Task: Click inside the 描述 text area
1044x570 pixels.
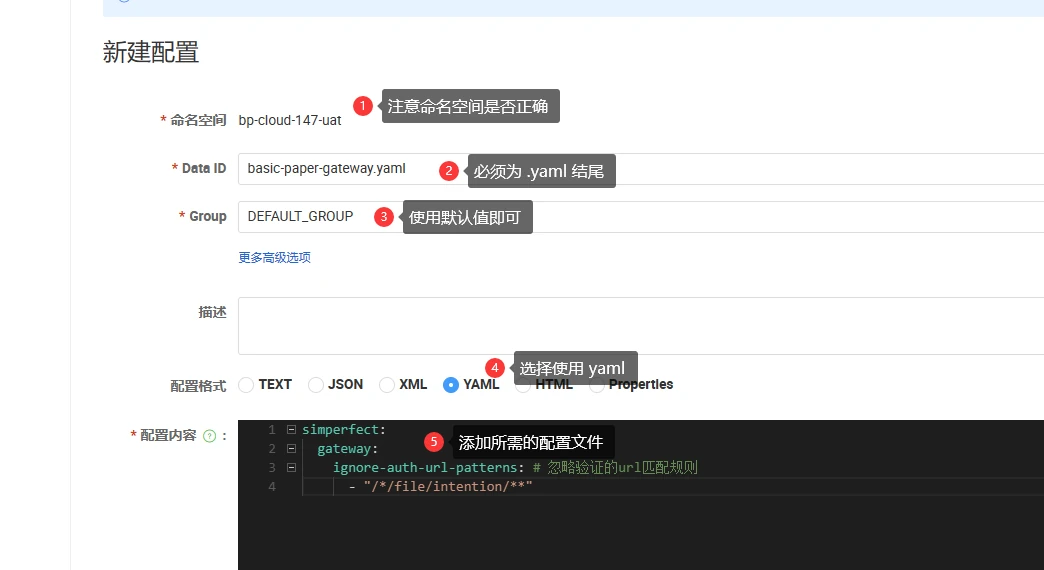Action: click(x=640, y=326)
